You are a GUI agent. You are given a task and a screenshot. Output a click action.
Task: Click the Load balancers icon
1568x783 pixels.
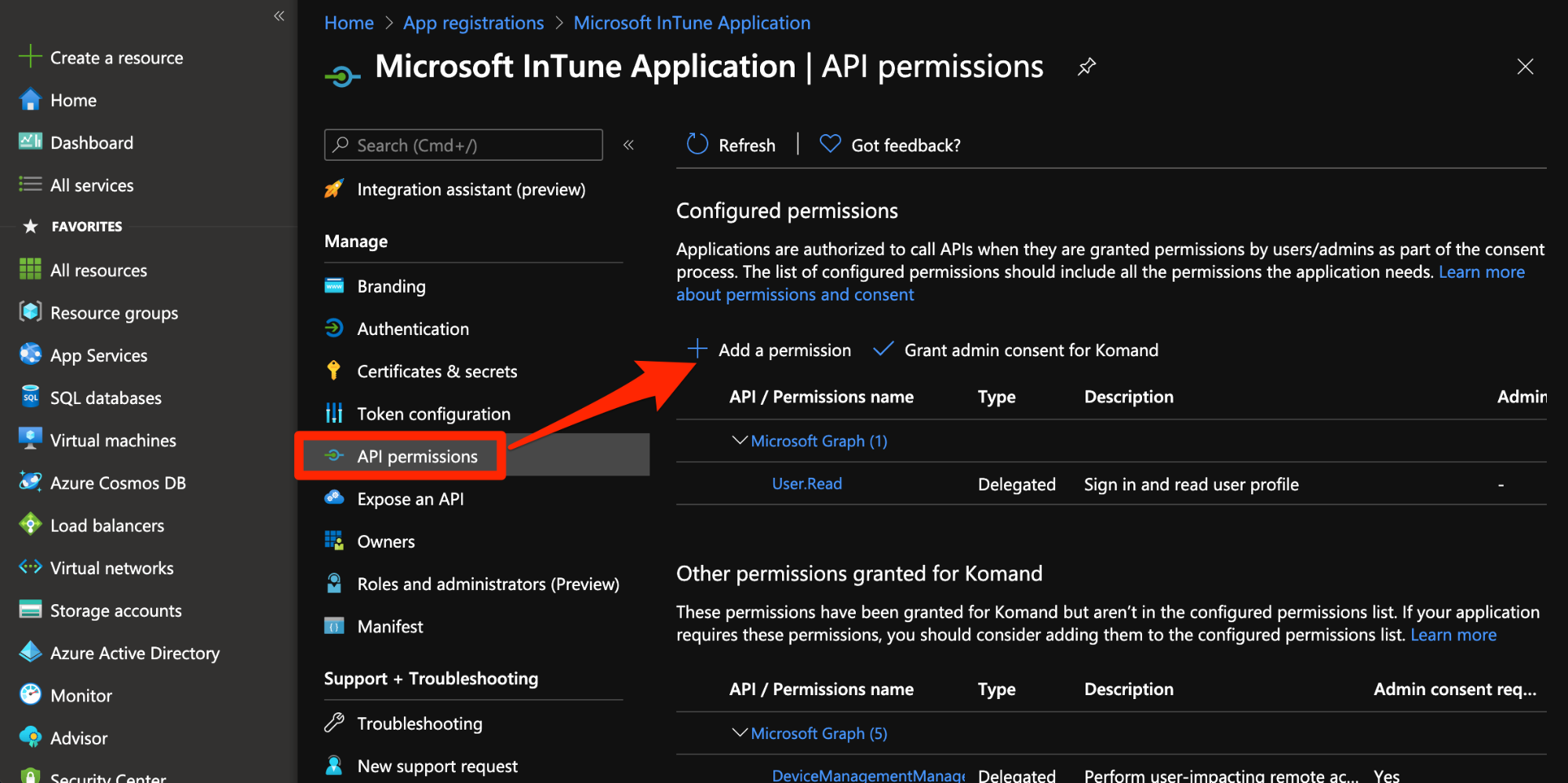pos(31,525)
